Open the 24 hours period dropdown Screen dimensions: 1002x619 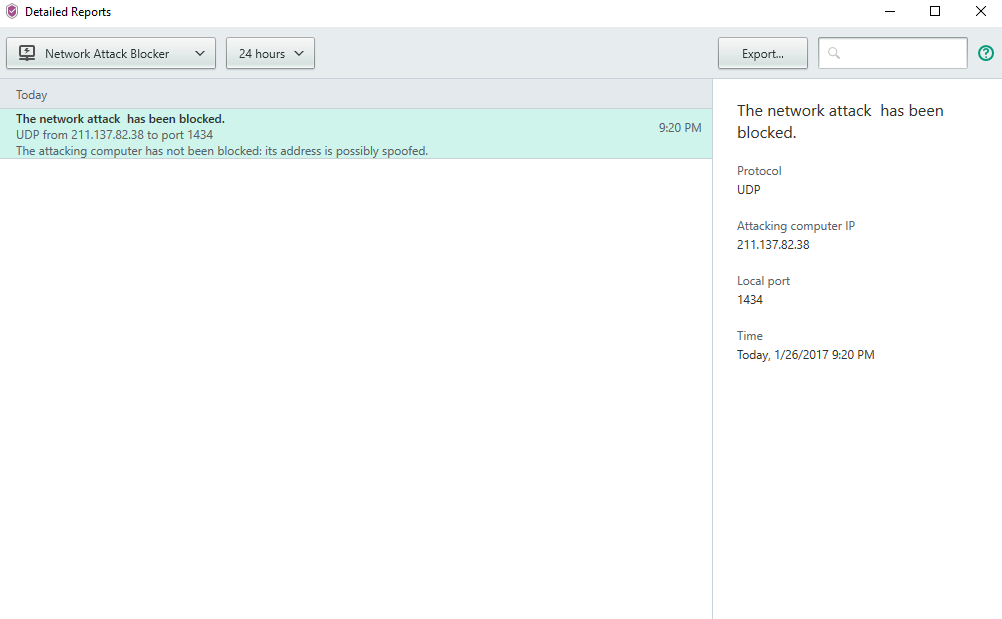coord(270,53)
